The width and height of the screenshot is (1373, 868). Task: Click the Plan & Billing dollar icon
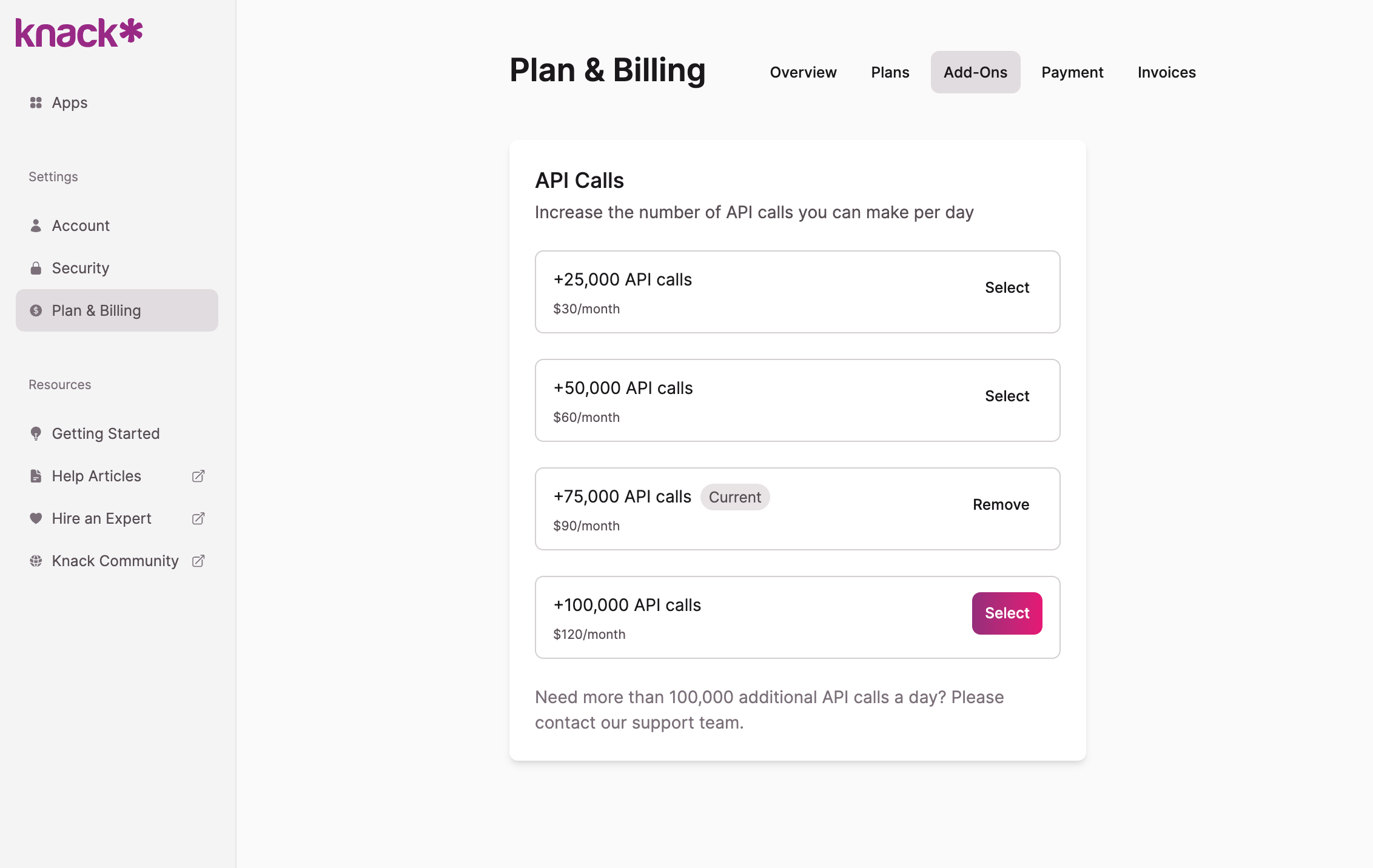(x=36, y=310)
